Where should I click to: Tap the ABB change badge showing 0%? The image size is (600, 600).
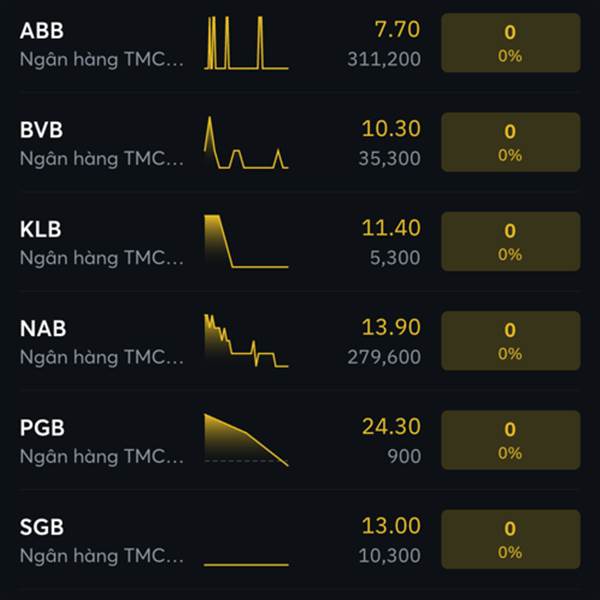pos(511,43)
